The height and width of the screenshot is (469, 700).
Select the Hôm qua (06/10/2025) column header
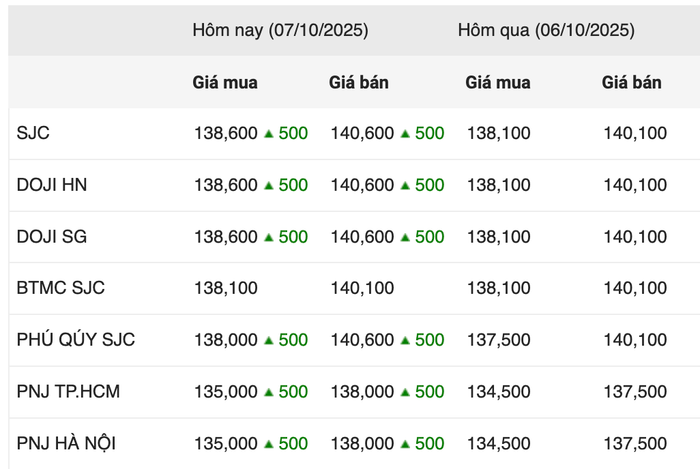546,30
